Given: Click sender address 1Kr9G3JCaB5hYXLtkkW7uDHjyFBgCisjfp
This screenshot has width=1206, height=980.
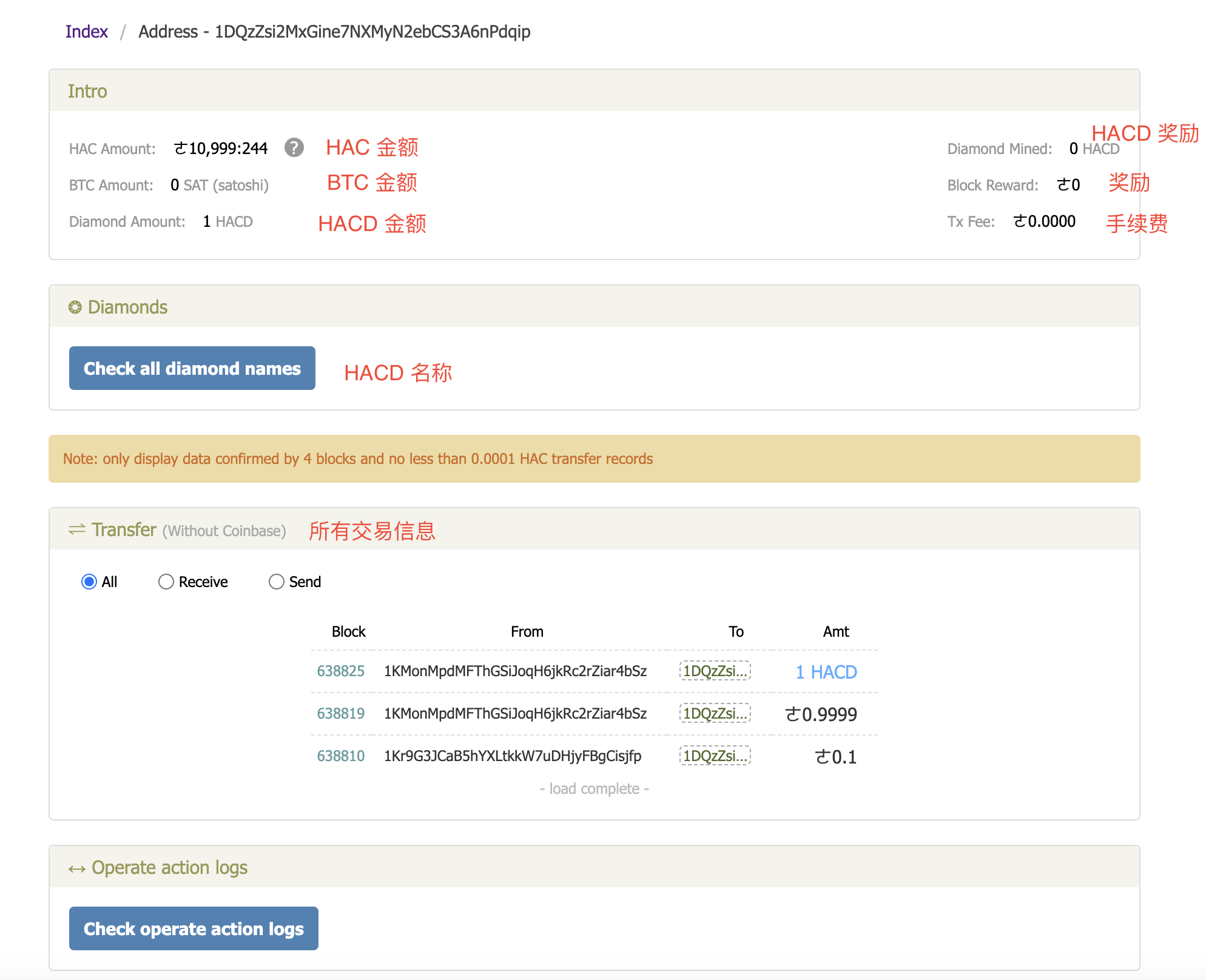Looking at the screenshot, I should click(x=513, y=756).
